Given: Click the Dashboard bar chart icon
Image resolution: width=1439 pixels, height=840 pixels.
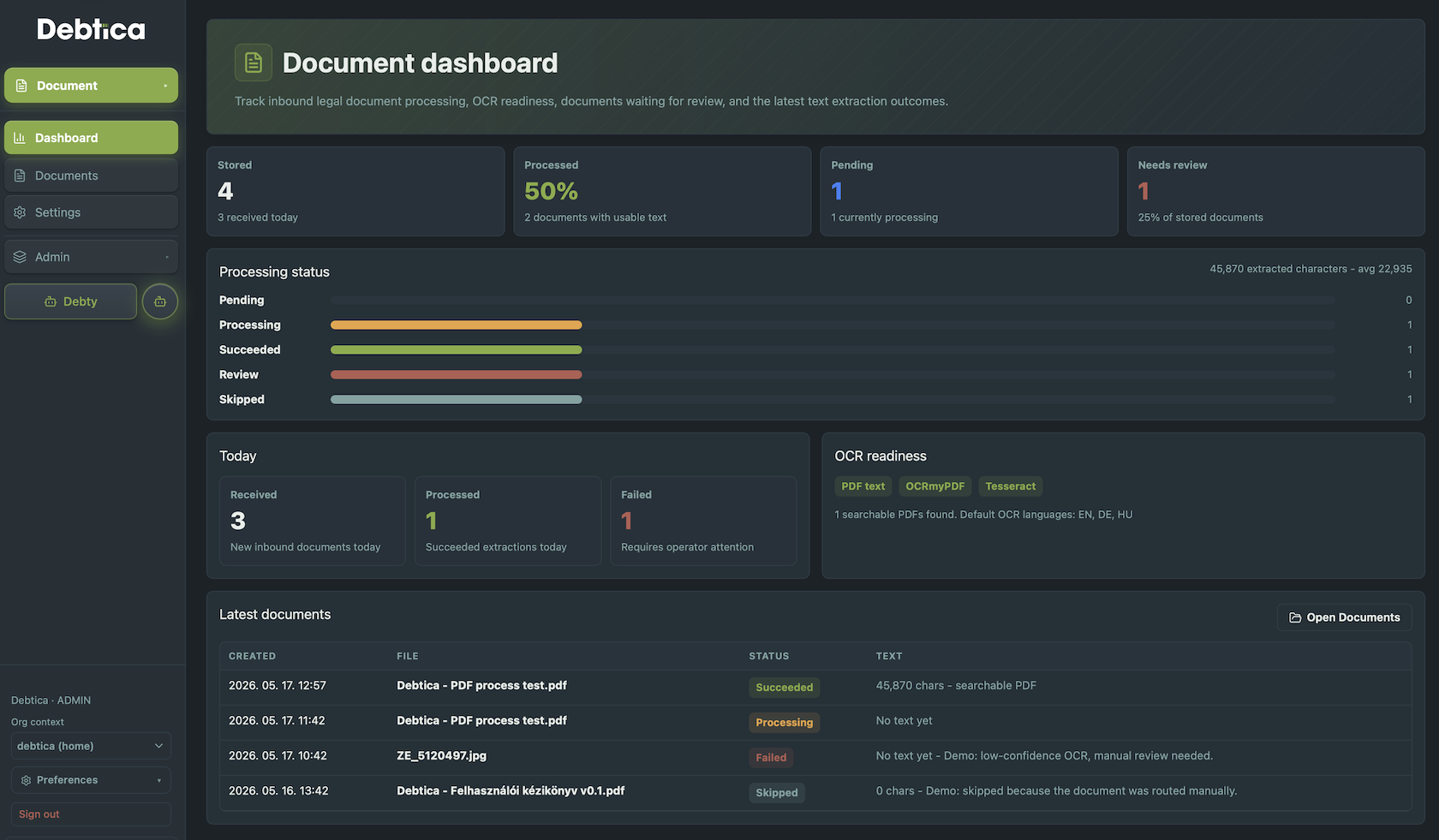Looking at the screenshot, I should [20, 138].
